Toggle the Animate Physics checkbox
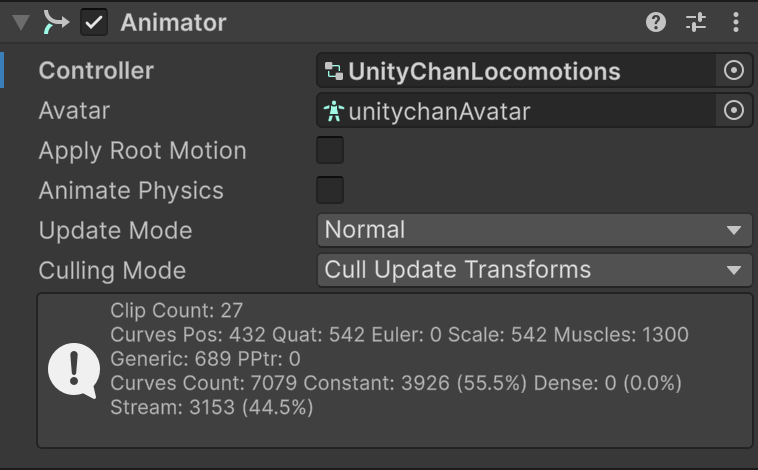Image resolution: width=758 pixels, height=470 pixels. [x=330, y=190]
